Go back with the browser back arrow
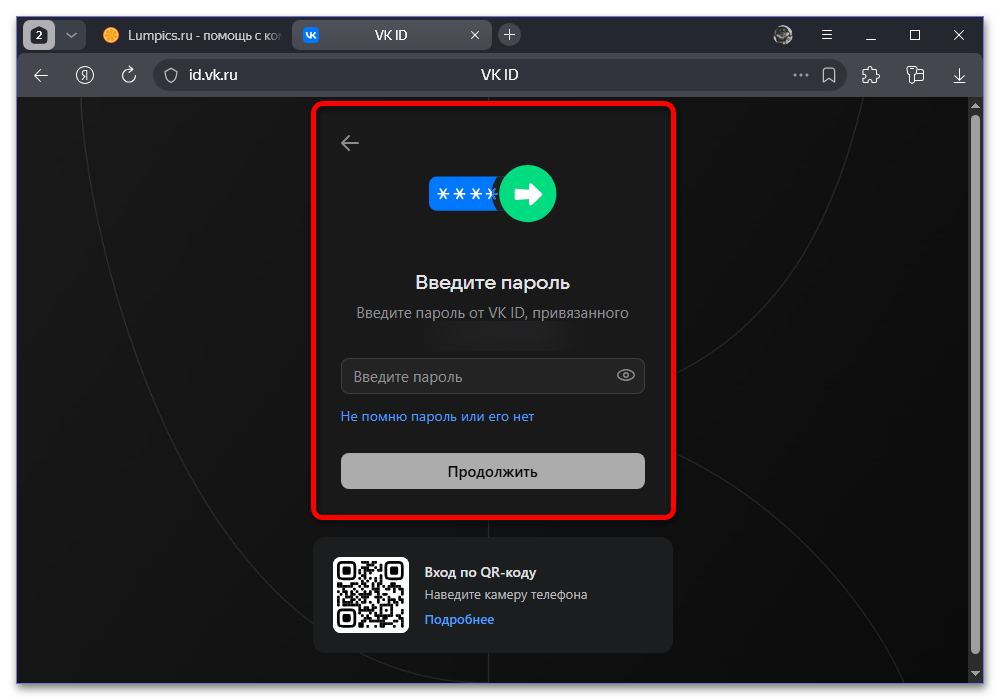 (x=41, y=75)
